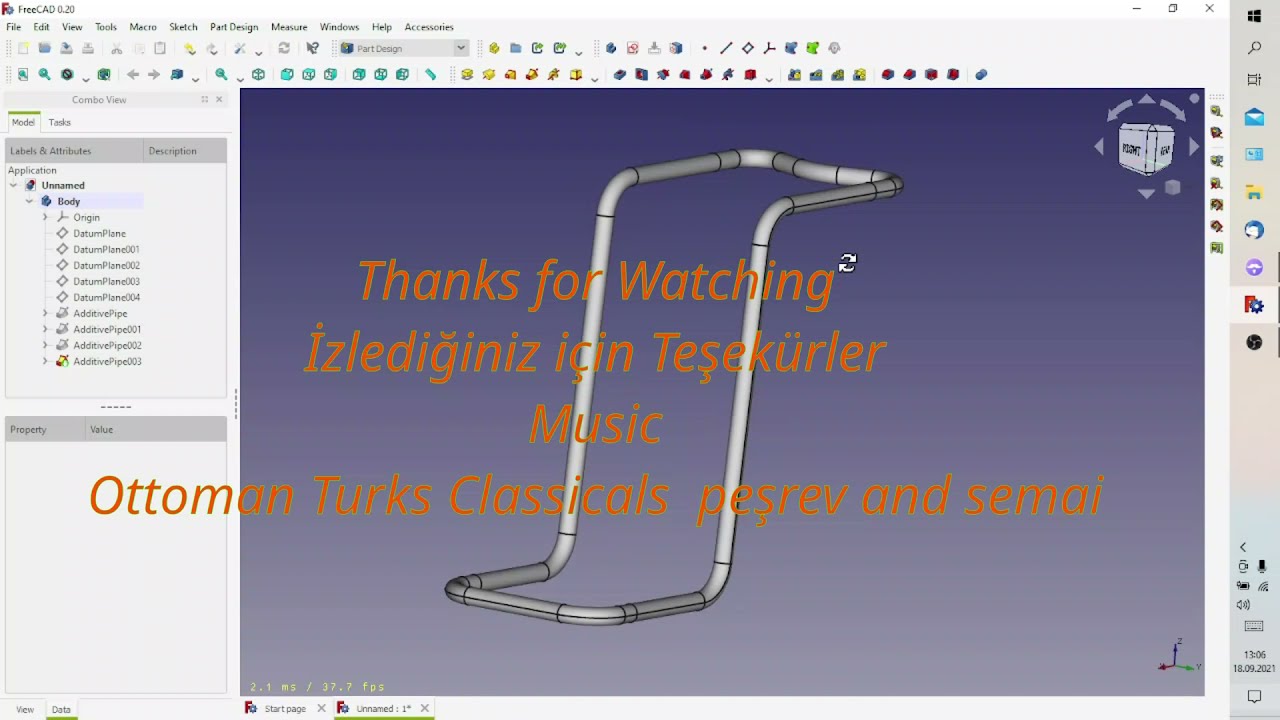Expand the AdditivePipe001 node
The width and height of the screenshot is (1280, 720).
(45, 329)
